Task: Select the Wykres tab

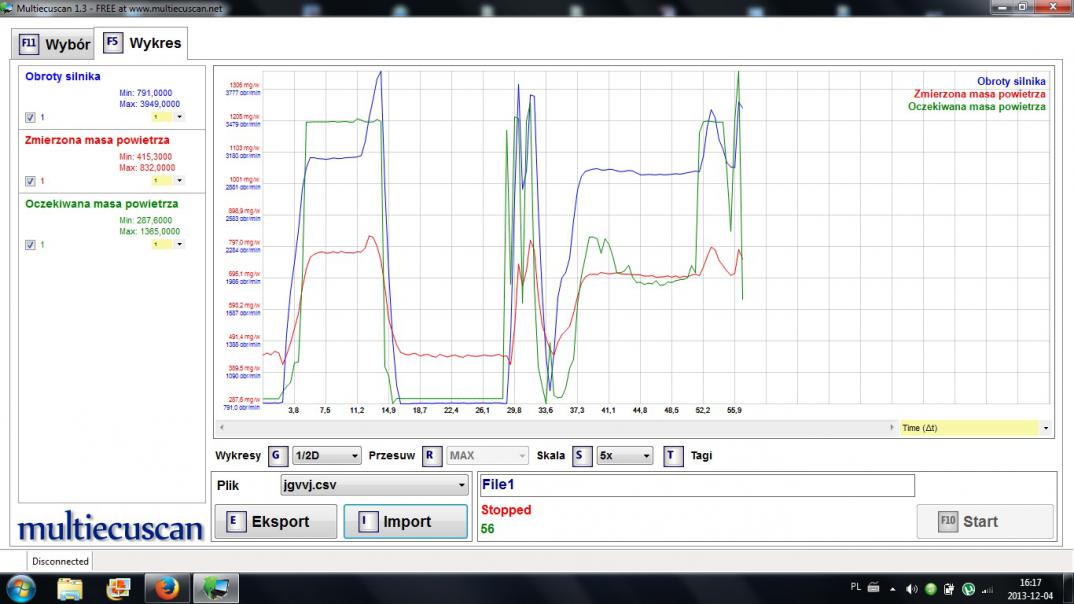Action: pos(144,44)
